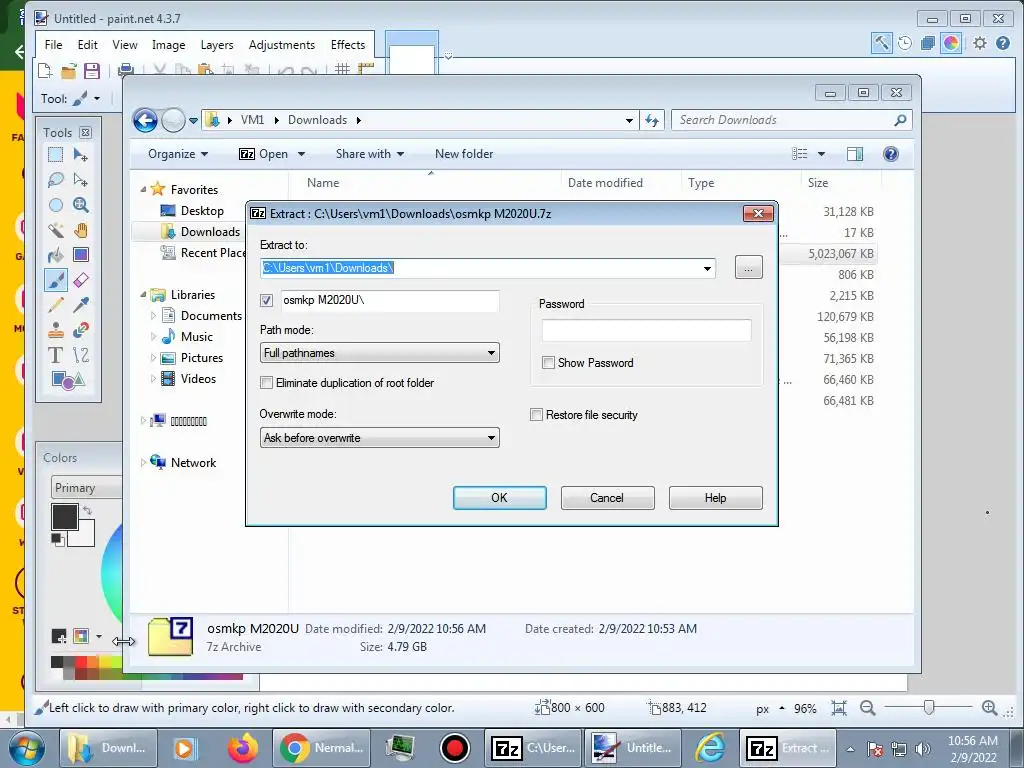Open the Adjustments menu
Viewport: 1024px width, 768px height.
pos(281,45)
